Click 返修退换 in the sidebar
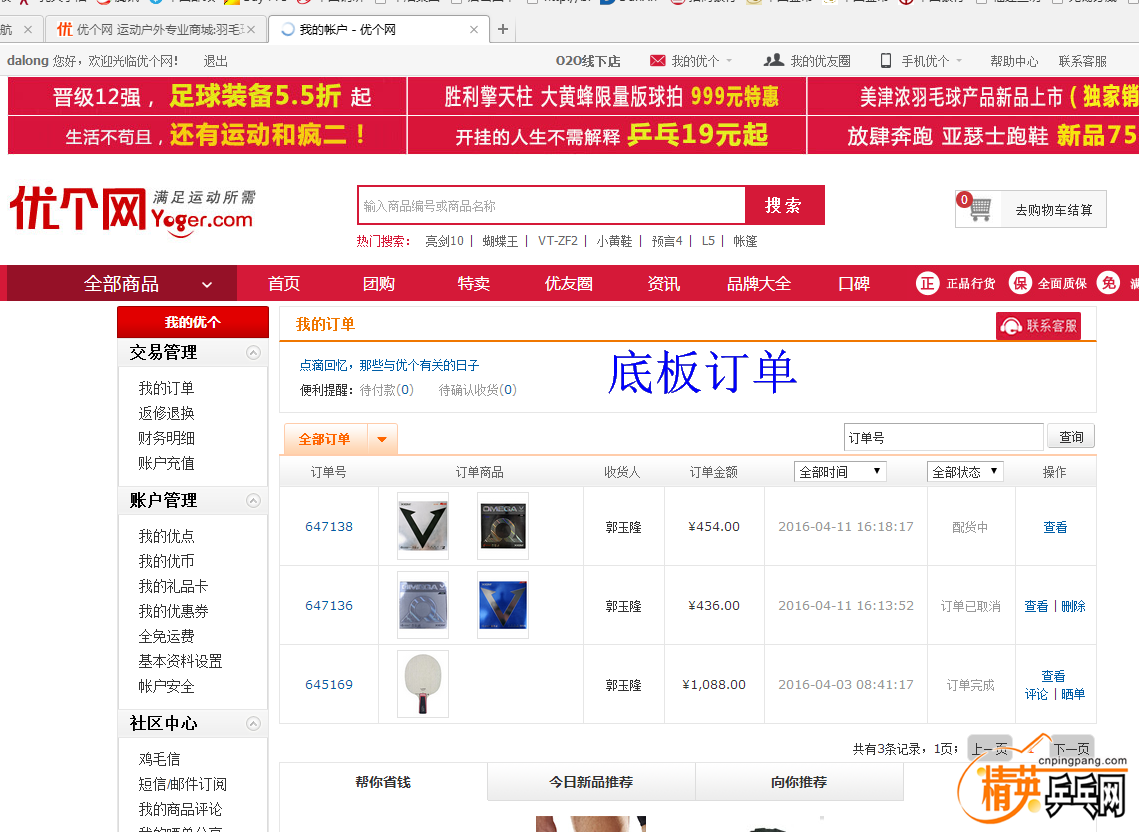1139x832 pixels. 166,413
